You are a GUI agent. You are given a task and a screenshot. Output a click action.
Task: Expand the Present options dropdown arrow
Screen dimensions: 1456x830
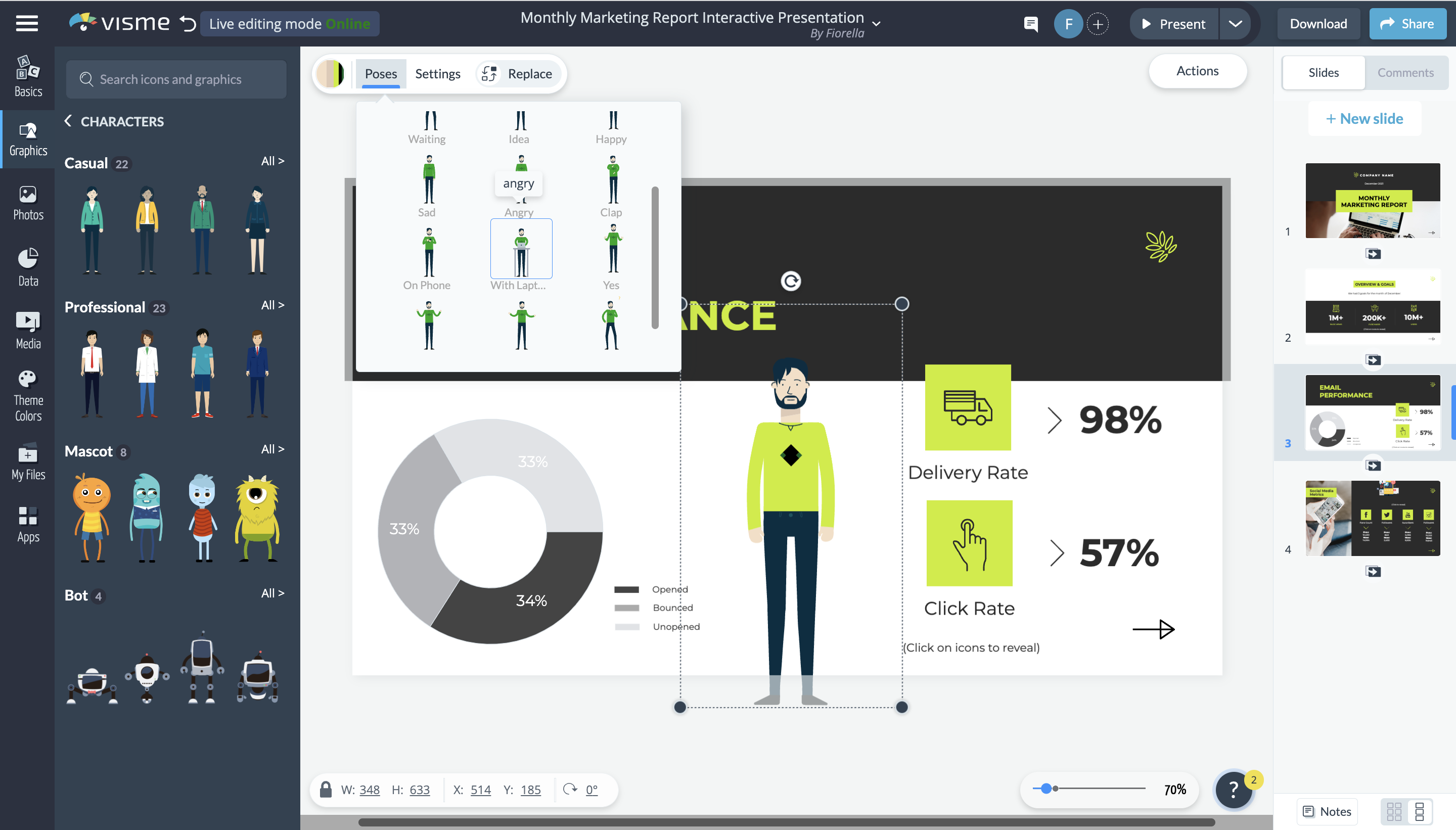point(1235,24)
